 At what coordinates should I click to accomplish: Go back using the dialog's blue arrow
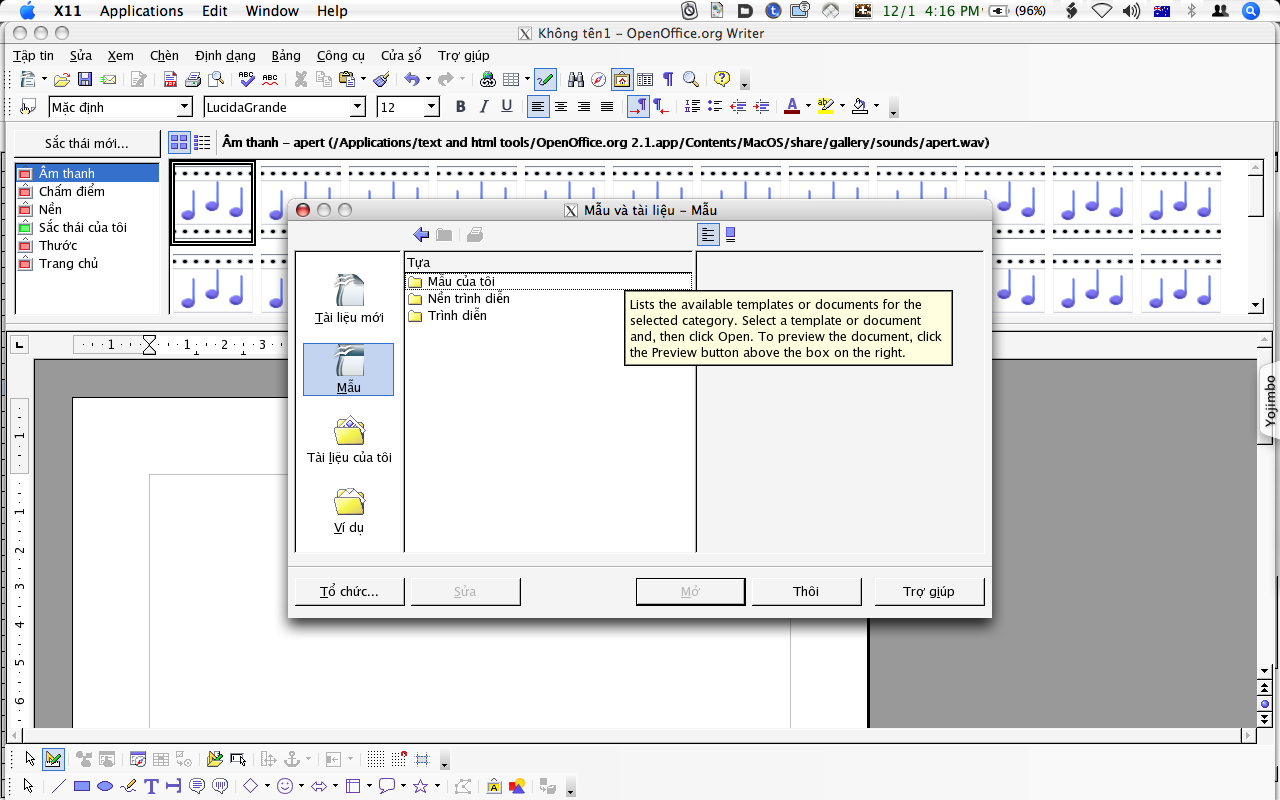(x=421, y=234)
